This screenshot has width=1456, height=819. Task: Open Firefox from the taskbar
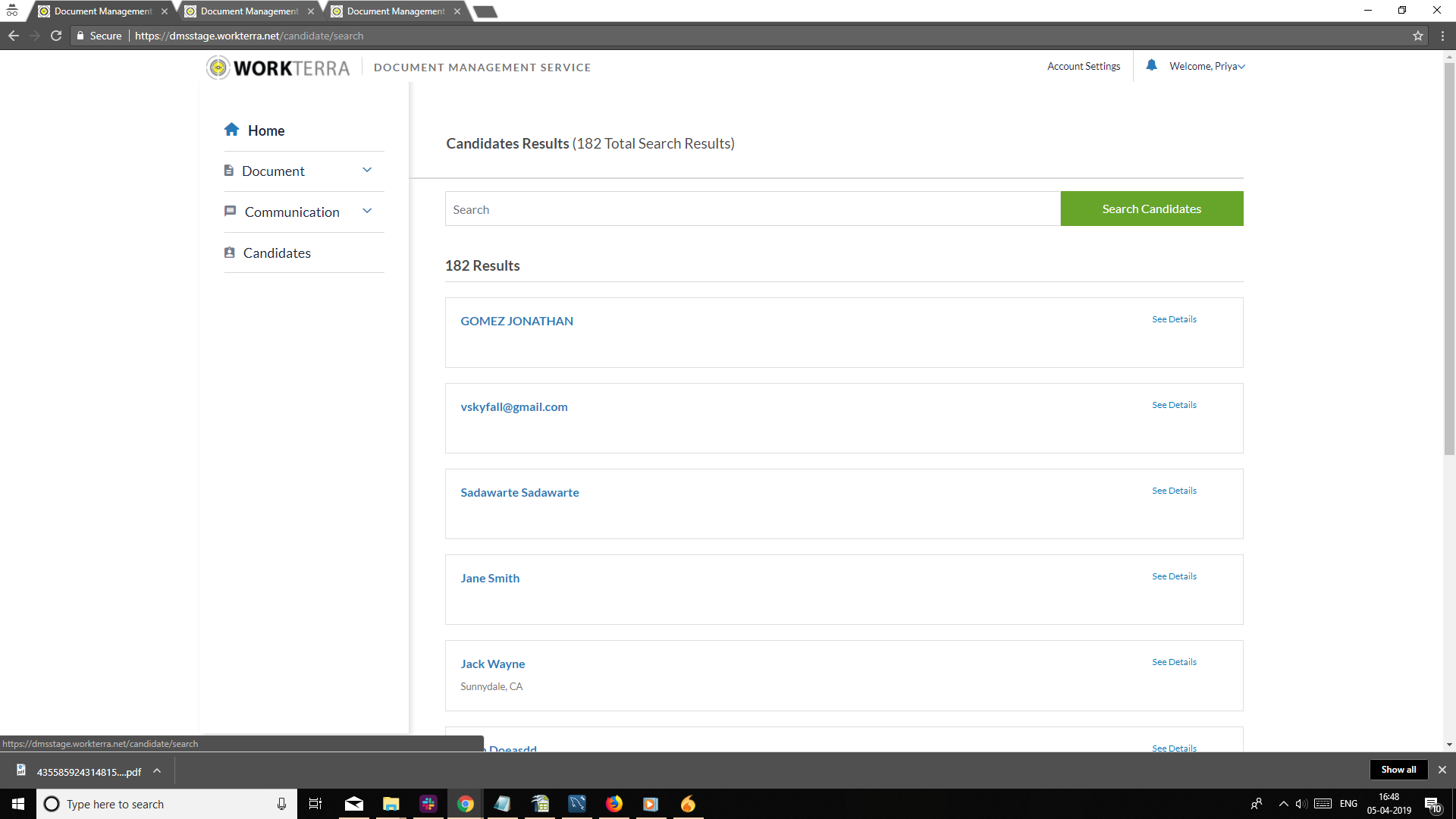click(x=613, y=804)
